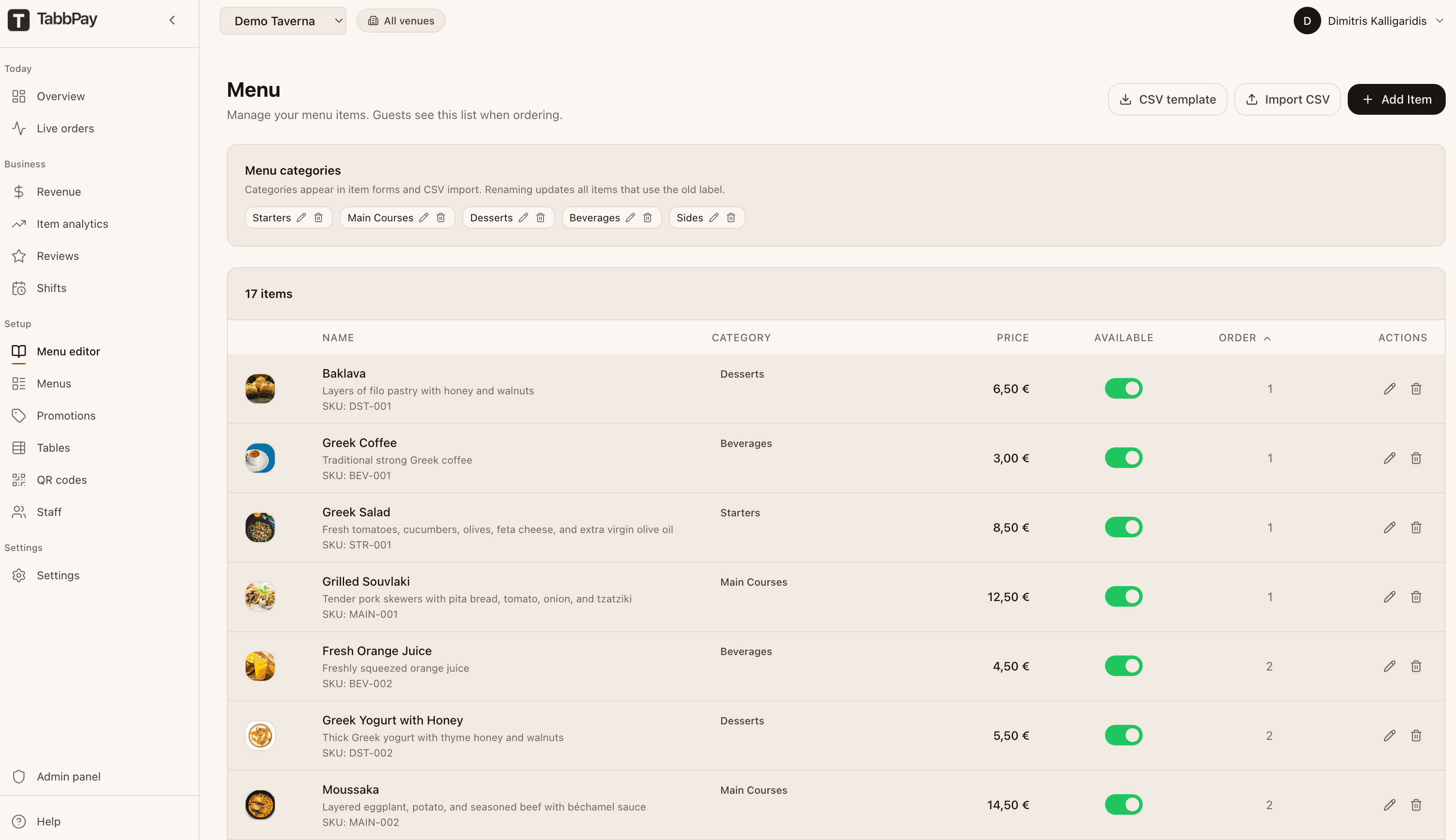Open the Demo Taverna venue dropdown

(282, 21)
